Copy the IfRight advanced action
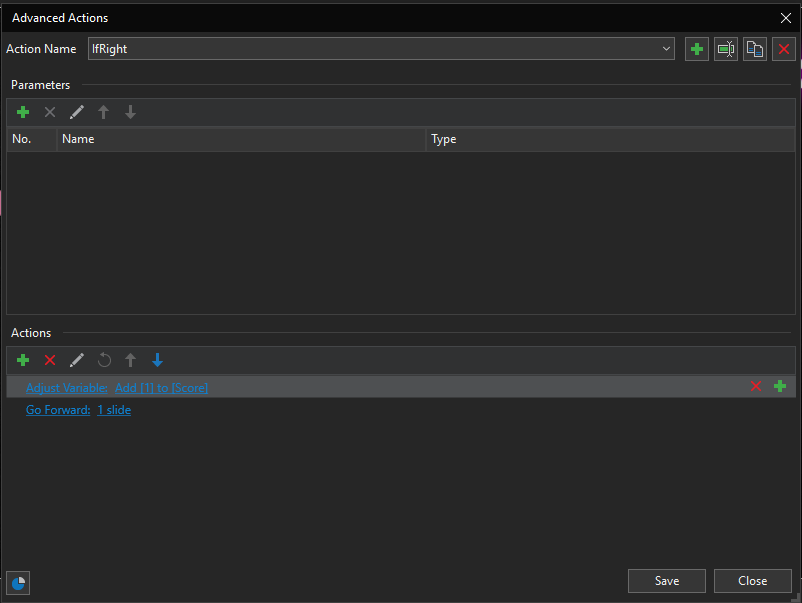802x603 pixels. (x=755, y=49)
